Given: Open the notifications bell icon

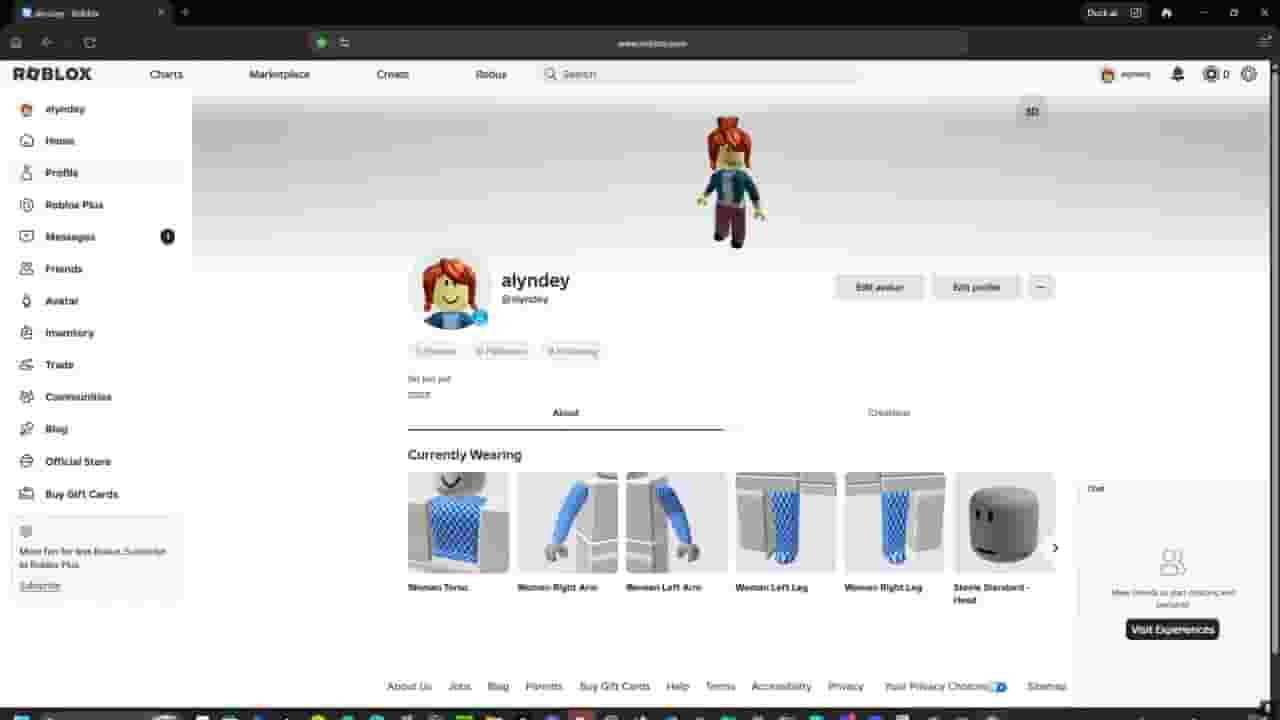Looking at the screenshot, I should point(1178,74).
